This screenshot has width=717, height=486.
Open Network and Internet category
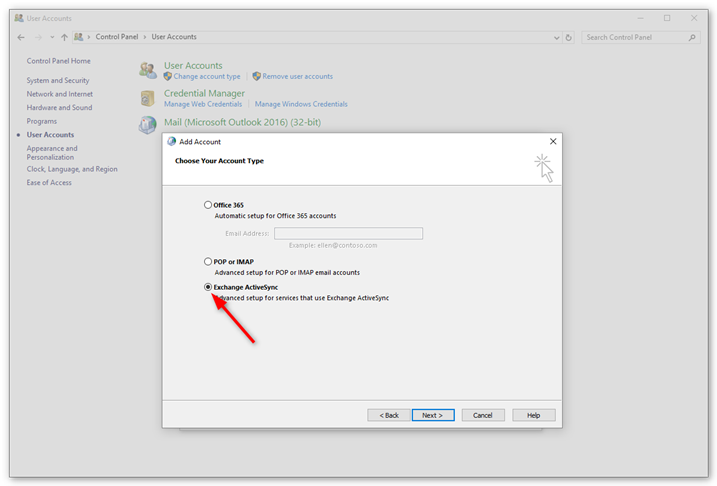click(x=59, y=94)
